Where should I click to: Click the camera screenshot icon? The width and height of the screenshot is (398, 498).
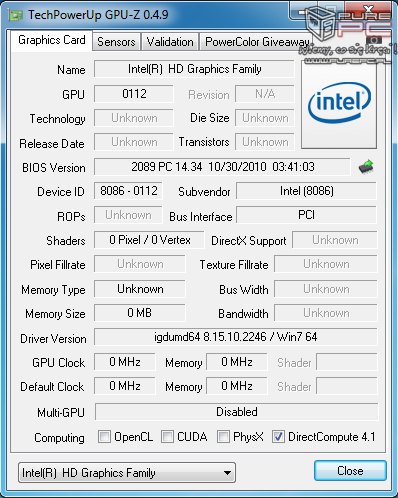tap(374, 40)
